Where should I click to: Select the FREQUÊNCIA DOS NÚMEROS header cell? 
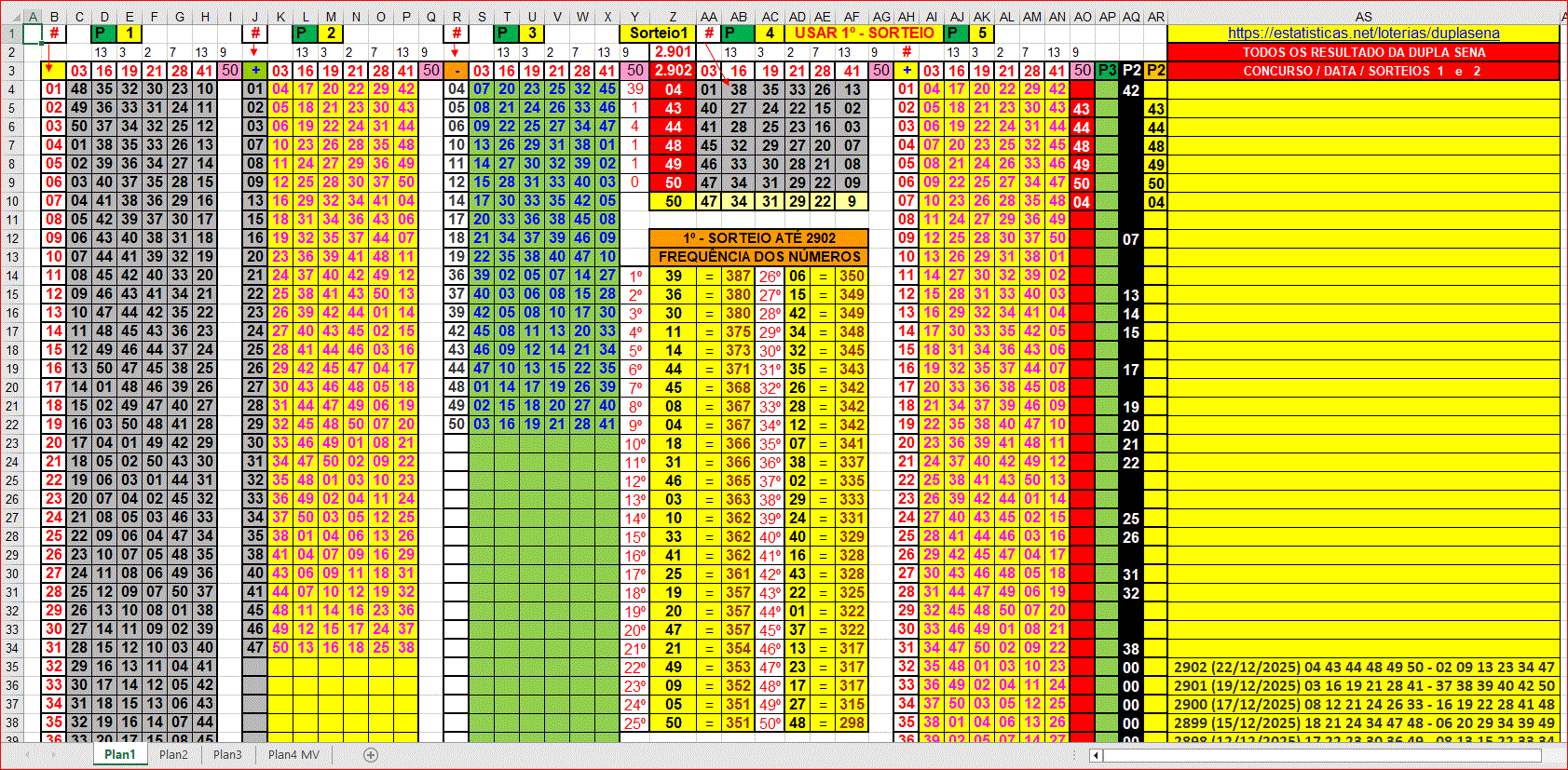tap(759, 257)
